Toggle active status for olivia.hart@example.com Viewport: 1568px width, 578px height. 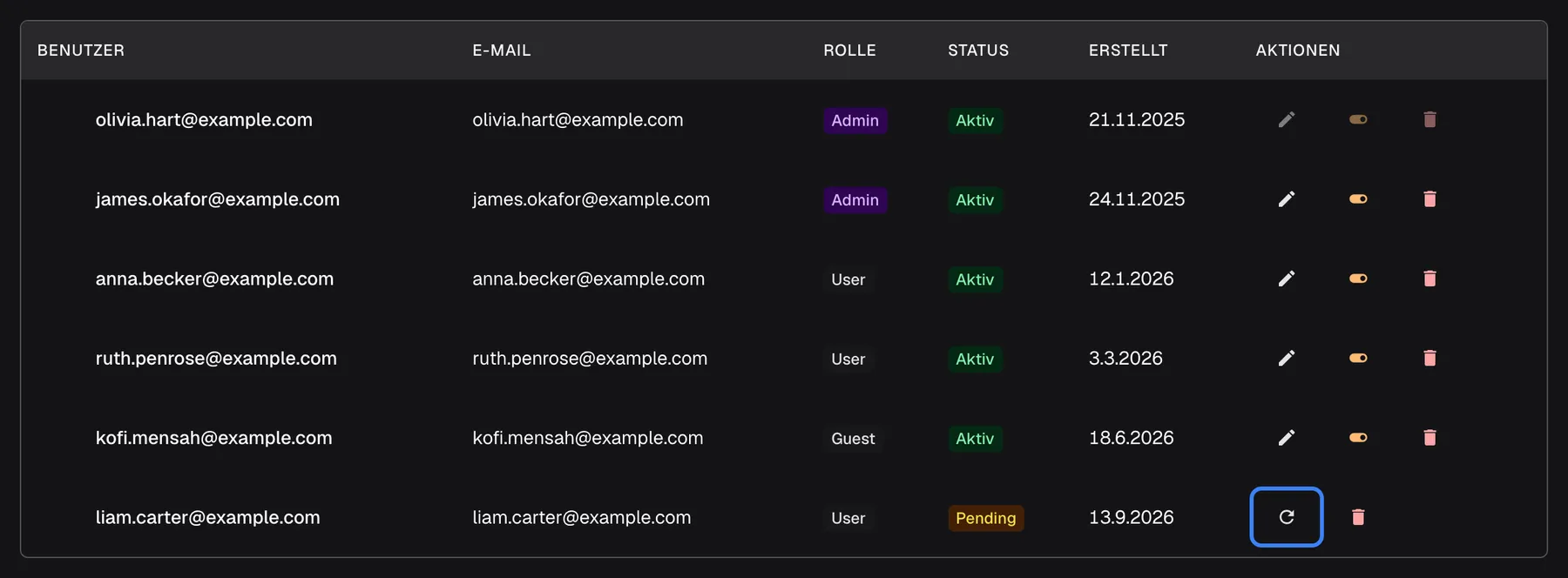pyautogui.click(x=1358, y=119)
